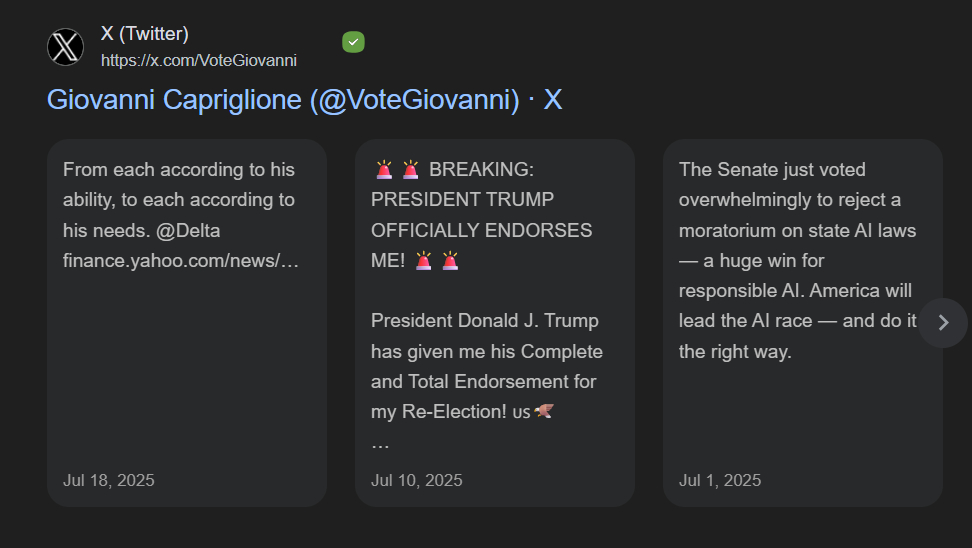This screenshot has width=972, height=548.
Task: Click the leftmost siren emoji before BREAKING
Action: point(384,170)
